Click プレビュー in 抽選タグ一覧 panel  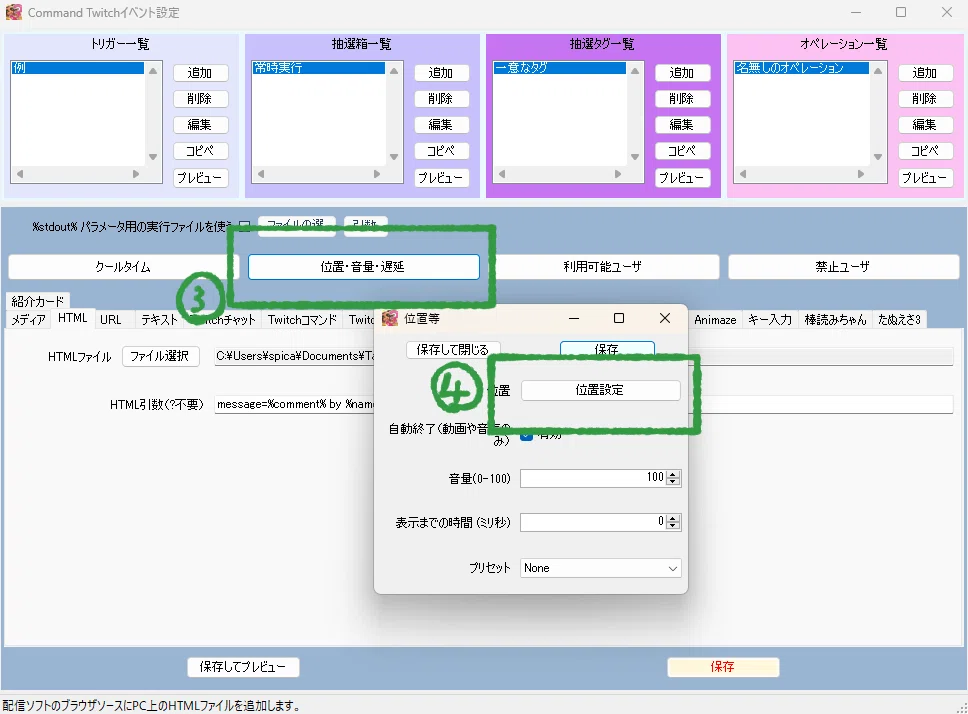point(682,178)
